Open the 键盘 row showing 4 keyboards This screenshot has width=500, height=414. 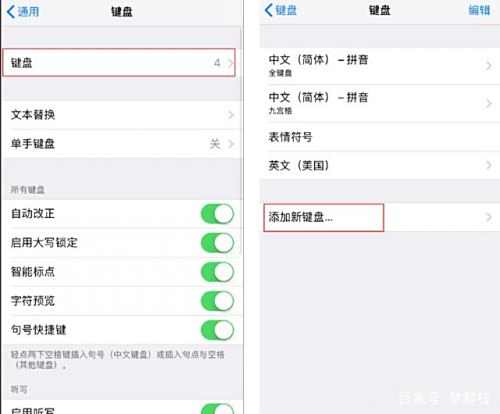119,63
